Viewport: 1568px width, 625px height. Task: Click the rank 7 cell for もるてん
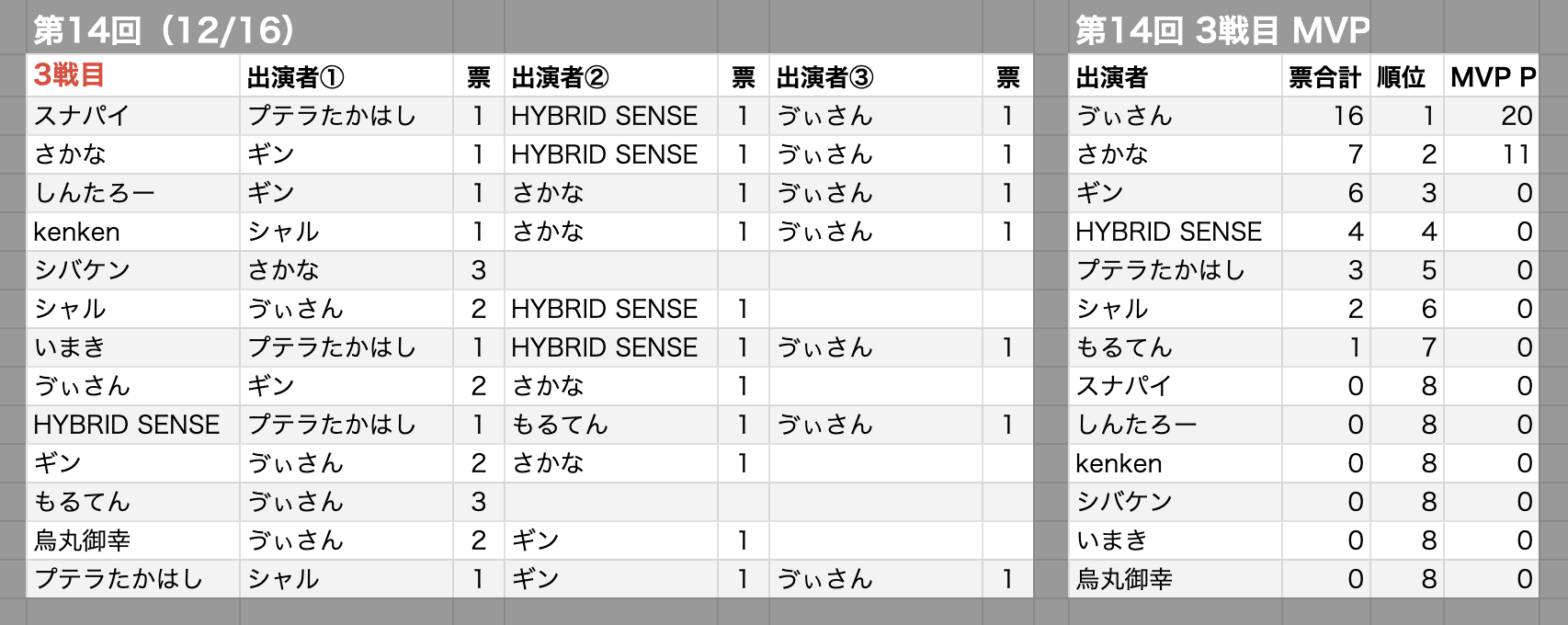pos(1428,347)
